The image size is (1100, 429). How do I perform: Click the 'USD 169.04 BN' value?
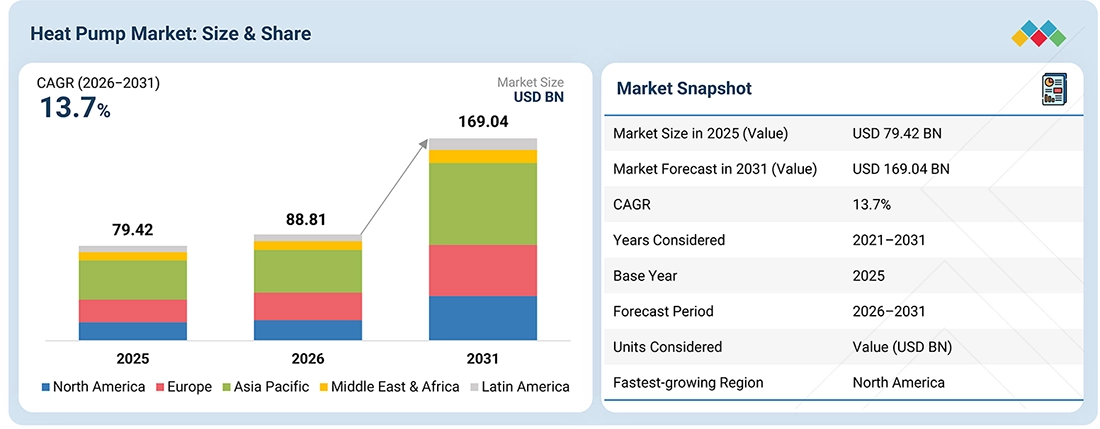901,169
